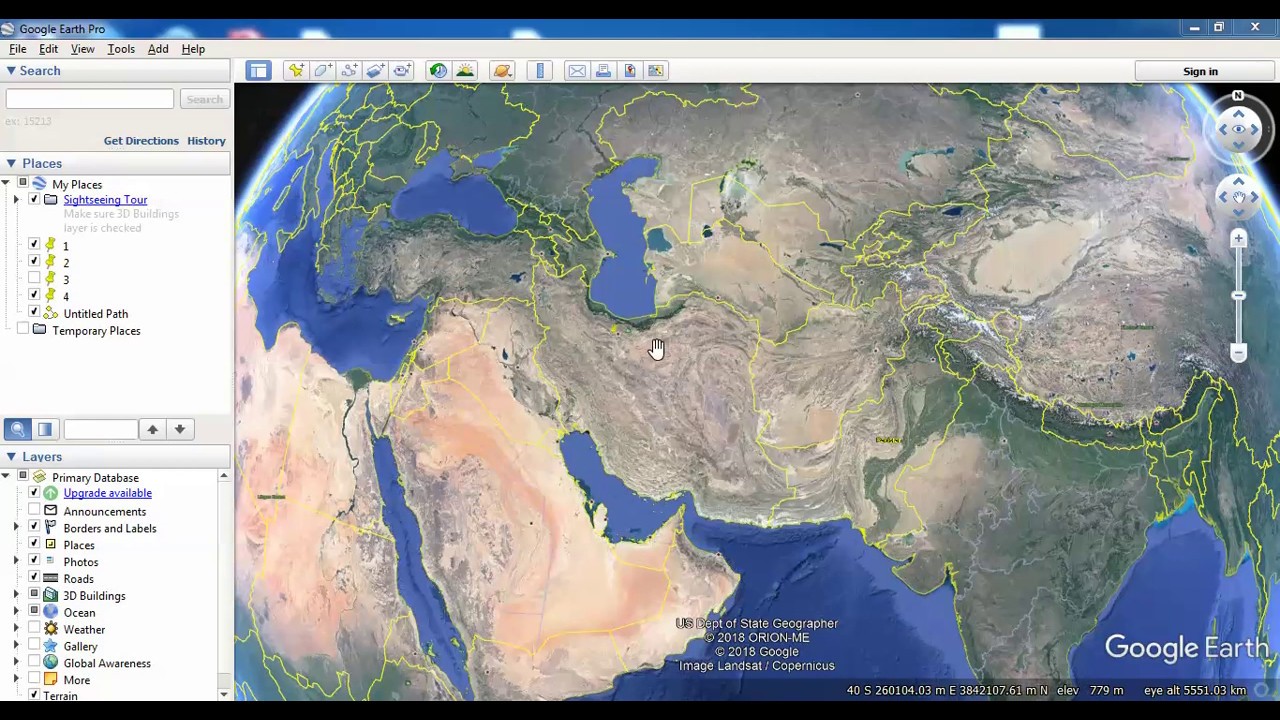Enable the Weather layer checkbox

[34, 629]
